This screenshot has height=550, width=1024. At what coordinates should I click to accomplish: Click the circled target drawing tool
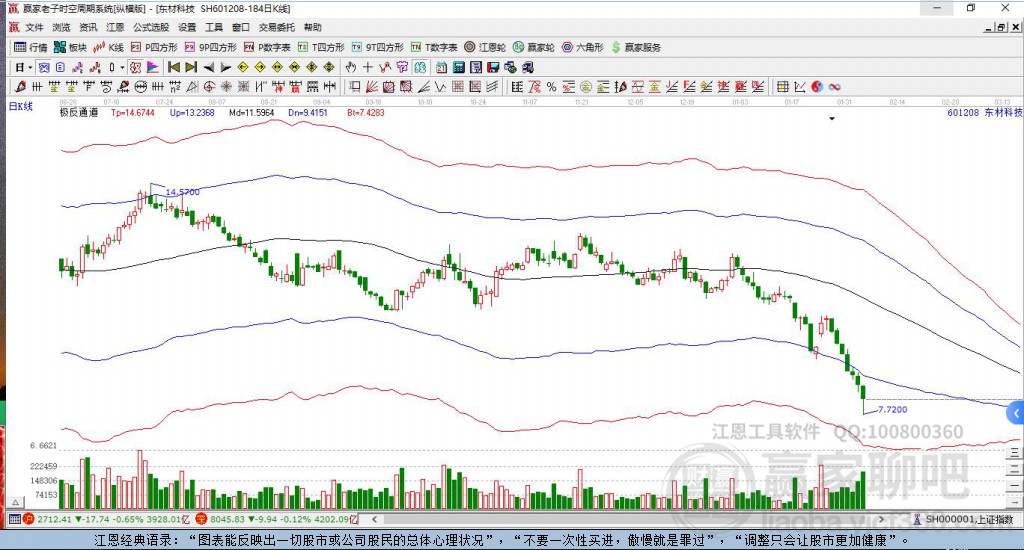[209, 87]
